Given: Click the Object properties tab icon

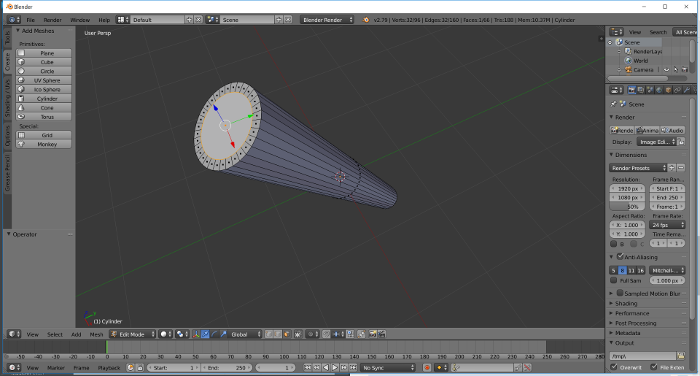Looking at the screenshot, I should [x=668, y=90].
